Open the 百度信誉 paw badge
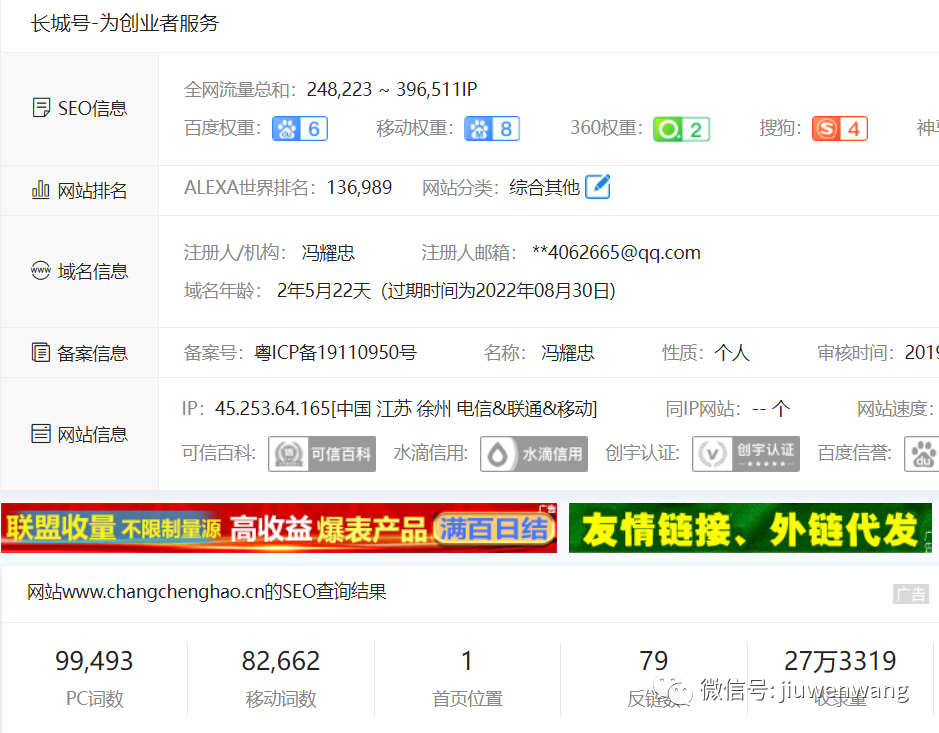This screenshot has width=939, height=733. pyautogui.click(x=922, y=454)
